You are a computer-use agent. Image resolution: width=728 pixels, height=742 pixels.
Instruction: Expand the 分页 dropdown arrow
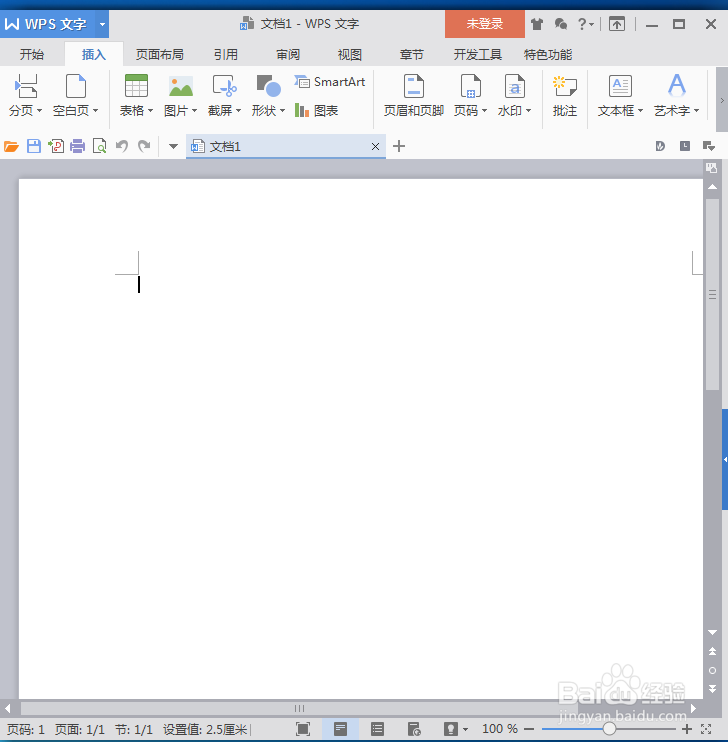coord(40,111)
